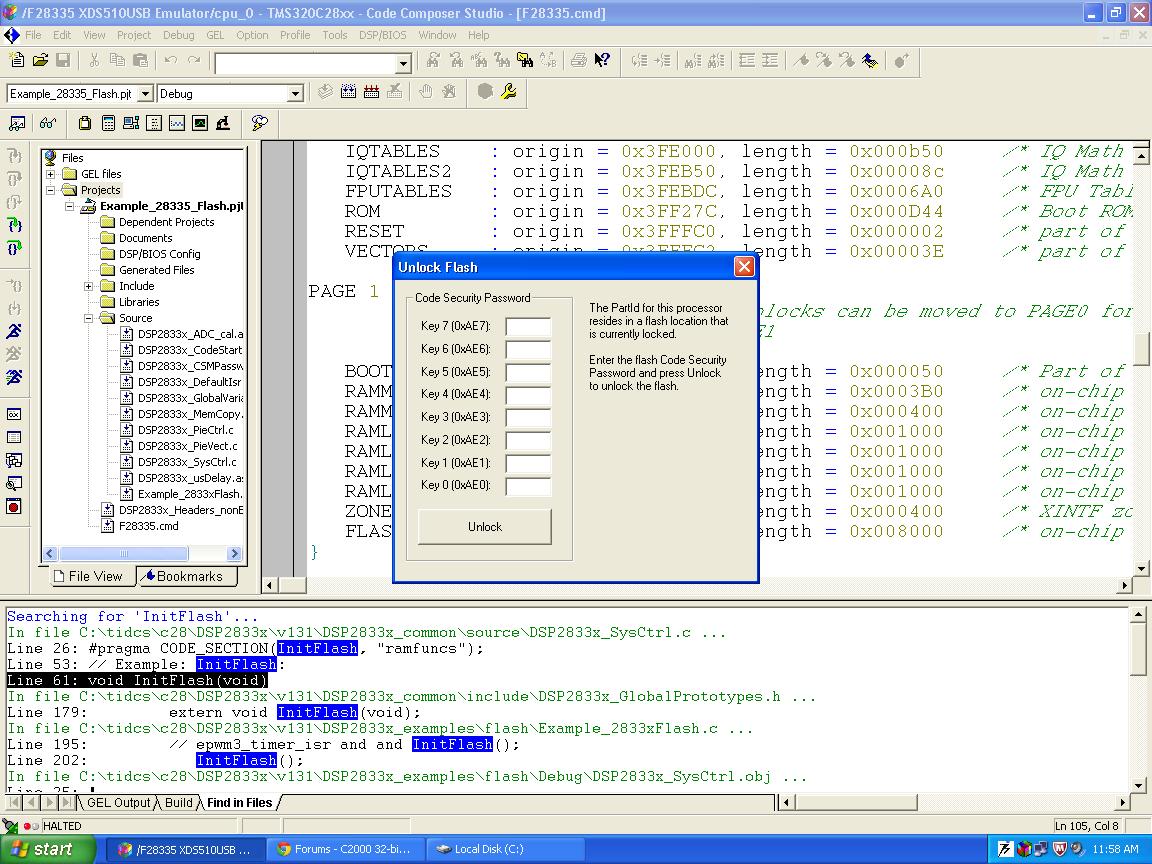Screen dimensions: 1152x864
Task: Select the Libraries folder
Action: 139,302
